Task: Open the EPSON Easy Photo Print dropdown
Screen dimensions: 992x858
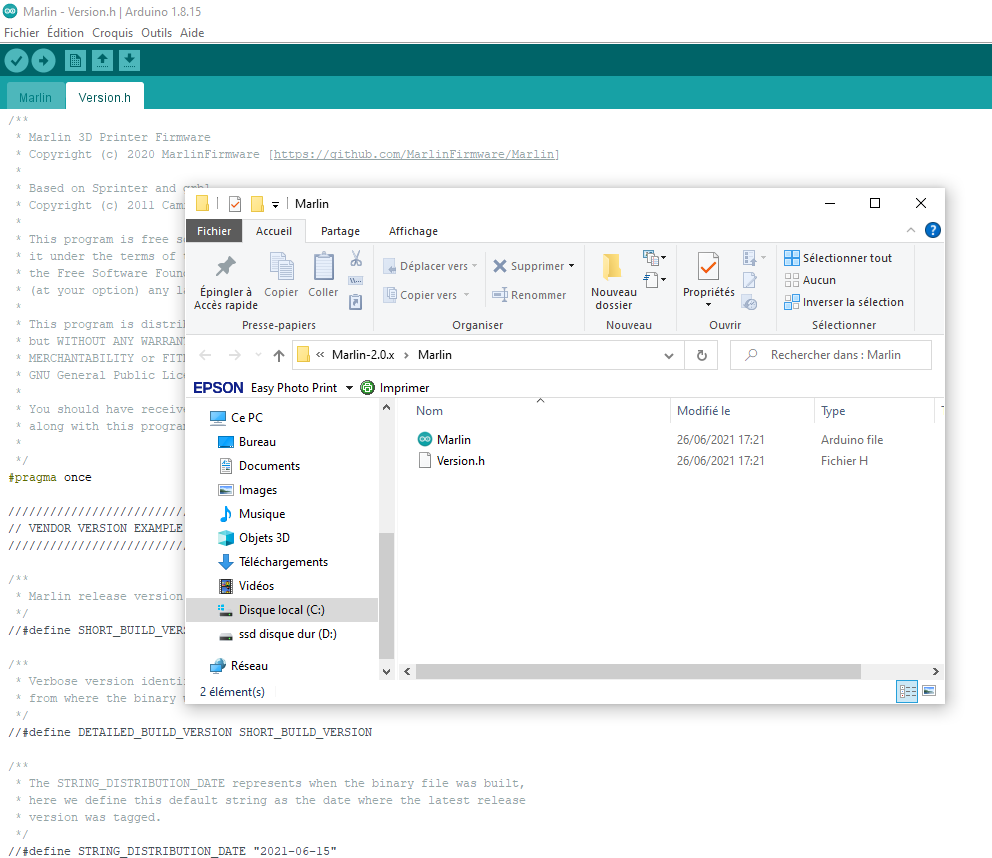Action: pos(349,388)
